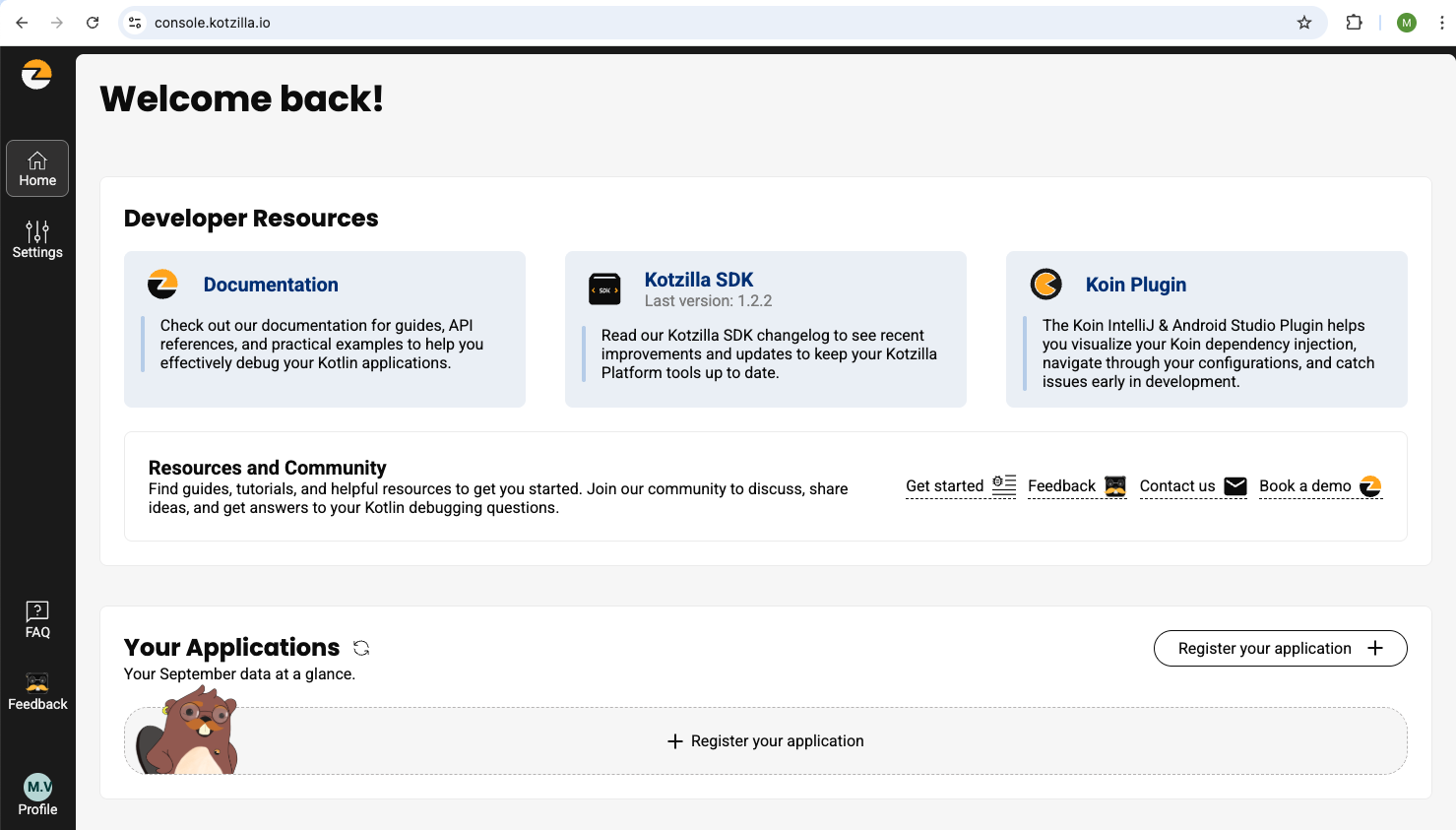Click the plus icon in the outlined Register button
Viewport: 1456px width, 830px height.
(x=1375, y=648)
